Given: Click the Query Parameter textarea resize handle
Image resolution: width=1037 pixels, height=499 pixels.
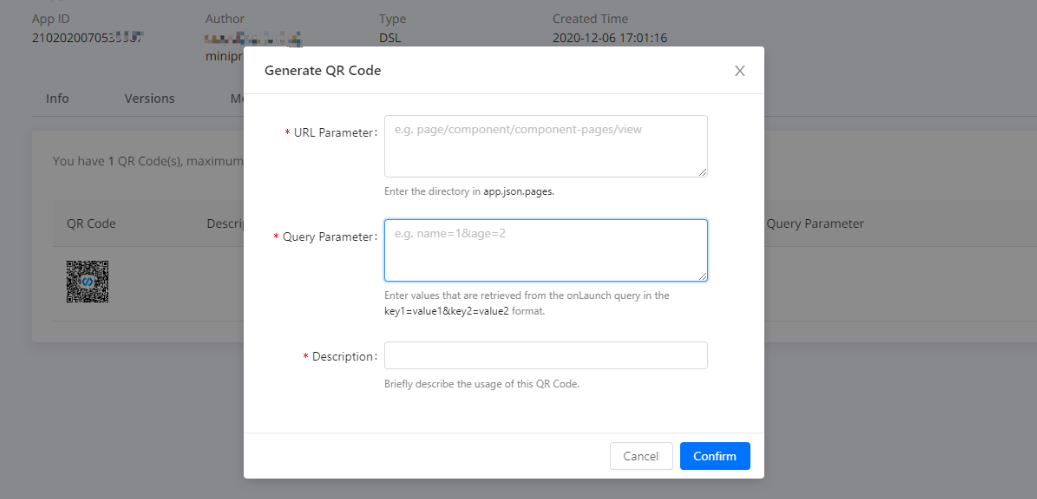Looking at the screenshot, I should click(x=702, y=276).
